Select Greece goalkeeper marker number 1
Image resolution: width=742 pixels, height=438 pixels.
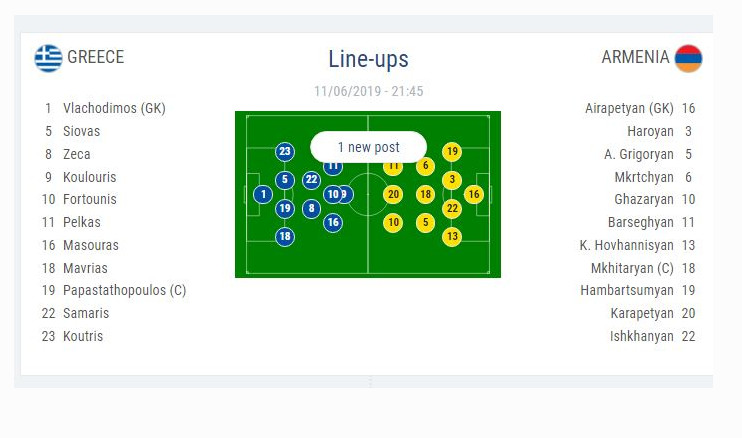[263, 194]
